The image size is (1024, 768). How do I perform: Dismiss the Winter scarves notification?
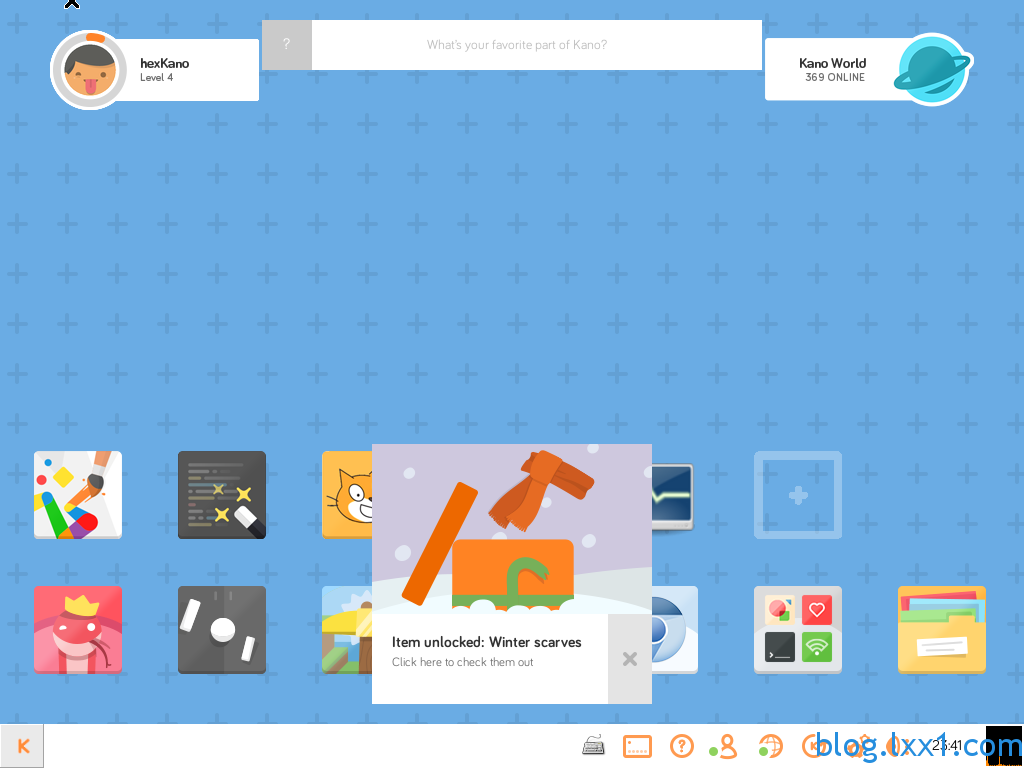point(630,659)
